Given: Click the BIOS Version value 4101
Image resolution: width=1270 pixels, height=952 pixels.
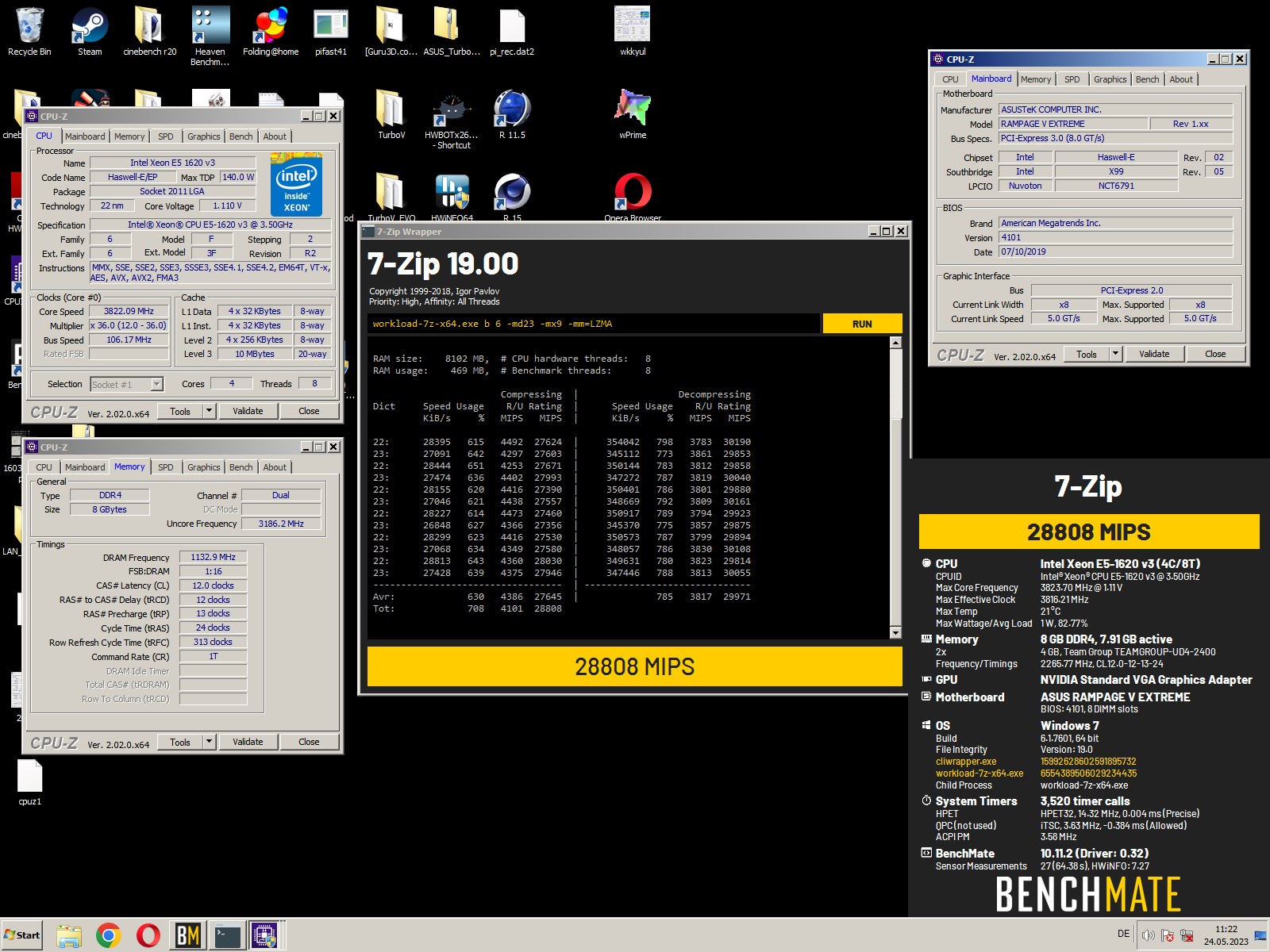Looking at the screenshot, I should [x=1115, y=237].
